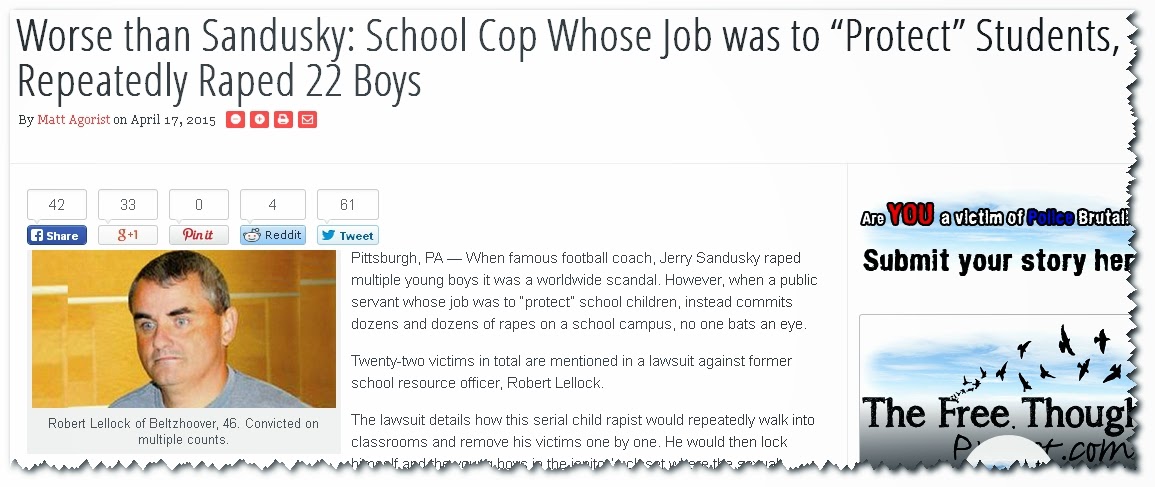Image resolution: width=1155 pixels, height=487 pixels.
Task: Increase article font size with the plus icon
Action: tap(259, 119)
